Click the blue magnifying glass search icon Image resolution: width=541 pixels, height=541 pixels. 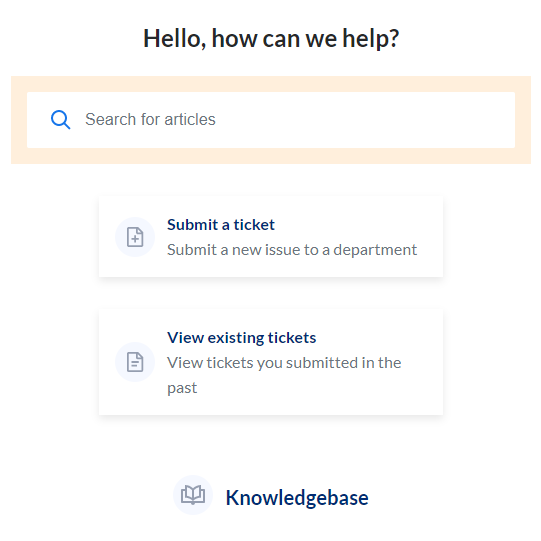point(60,120)
